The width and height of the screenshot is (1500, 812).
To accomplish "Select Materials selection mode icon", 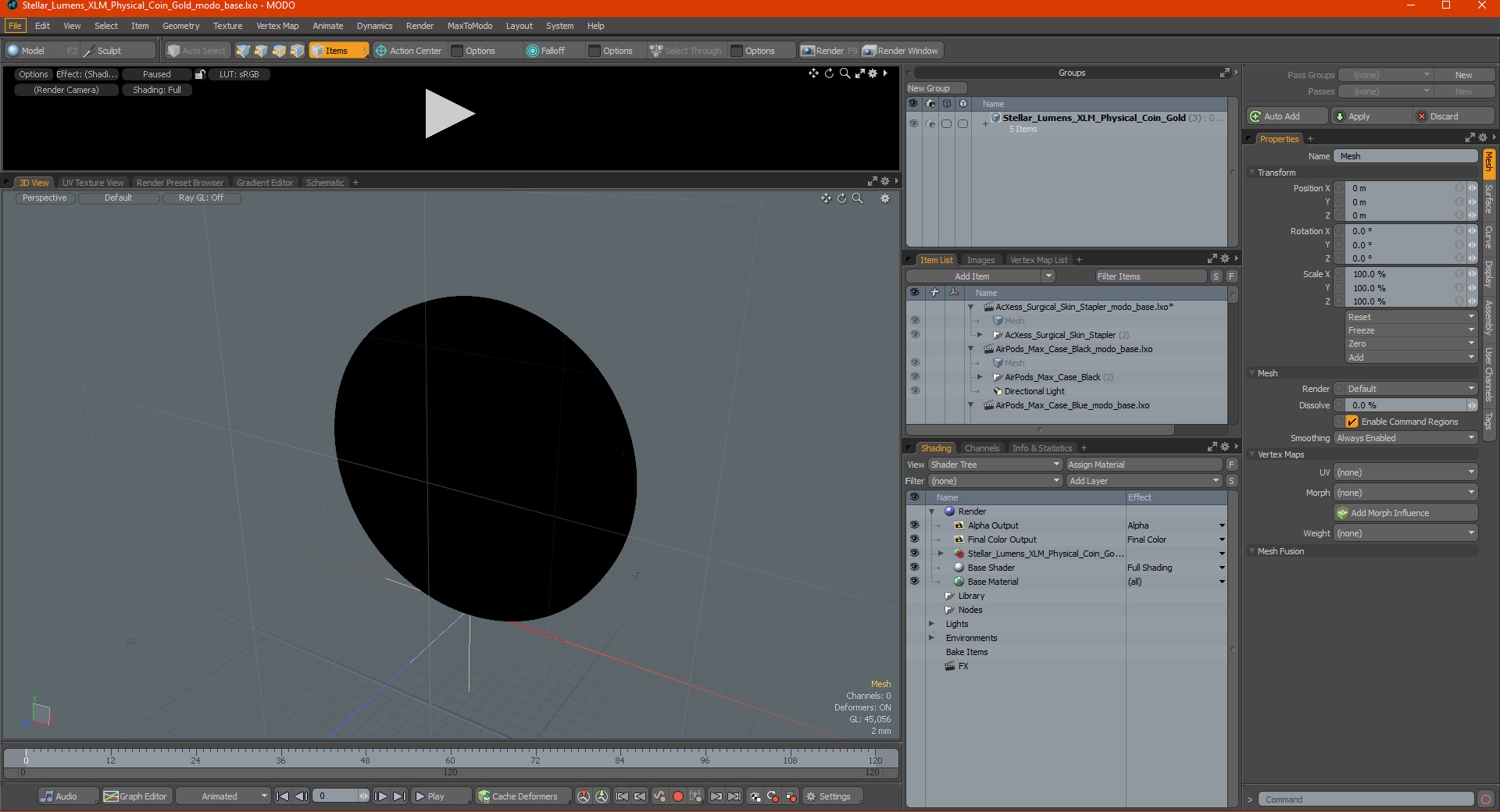I will click(297, 51).
